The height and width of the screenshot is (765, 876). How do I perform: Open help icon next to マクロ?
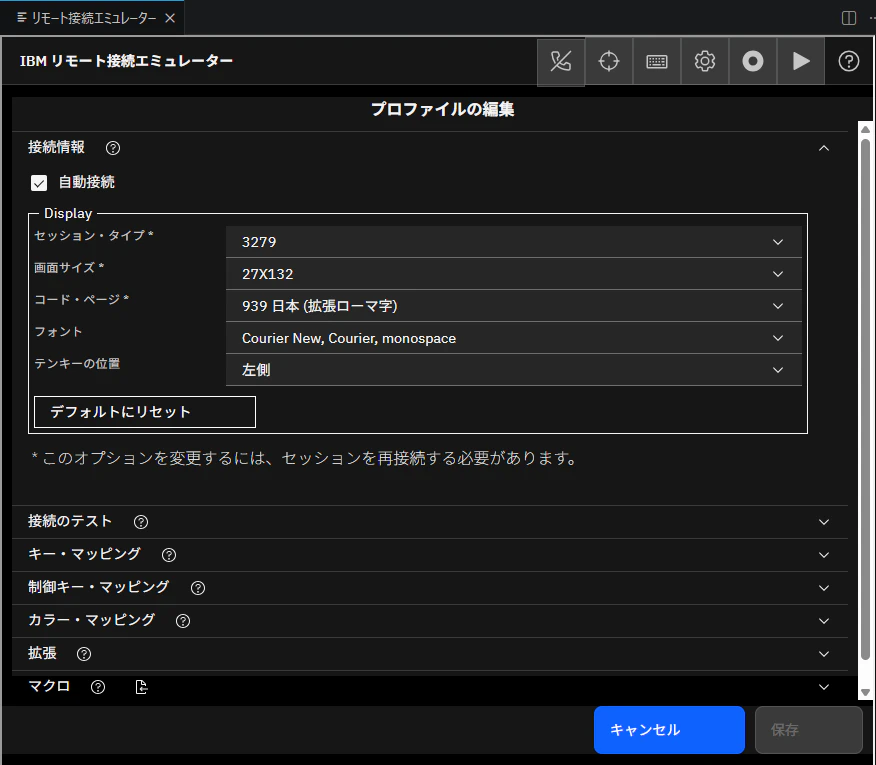tap(98, 687)
